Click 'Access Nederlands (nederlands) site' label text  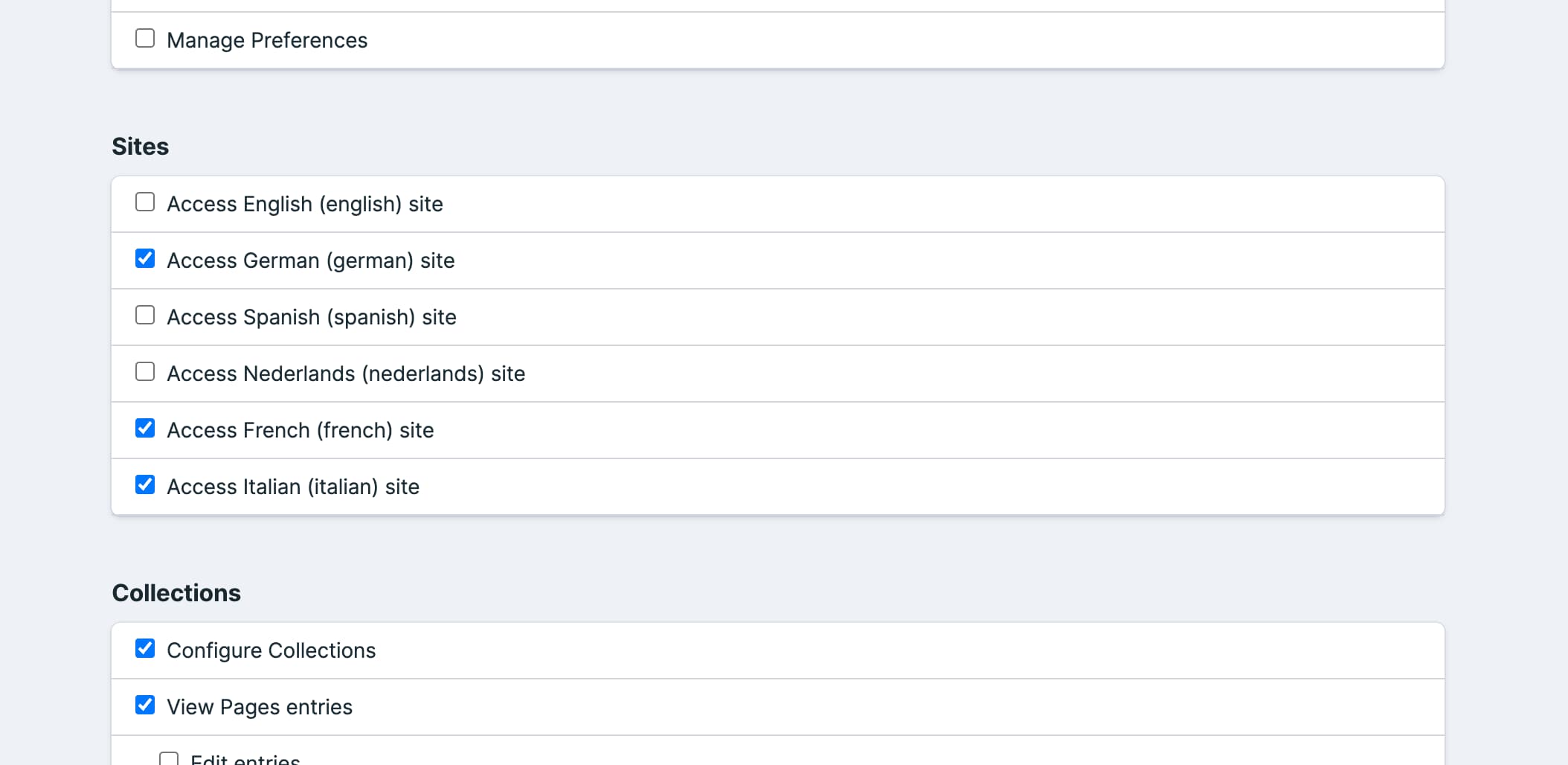coord(345,374)
